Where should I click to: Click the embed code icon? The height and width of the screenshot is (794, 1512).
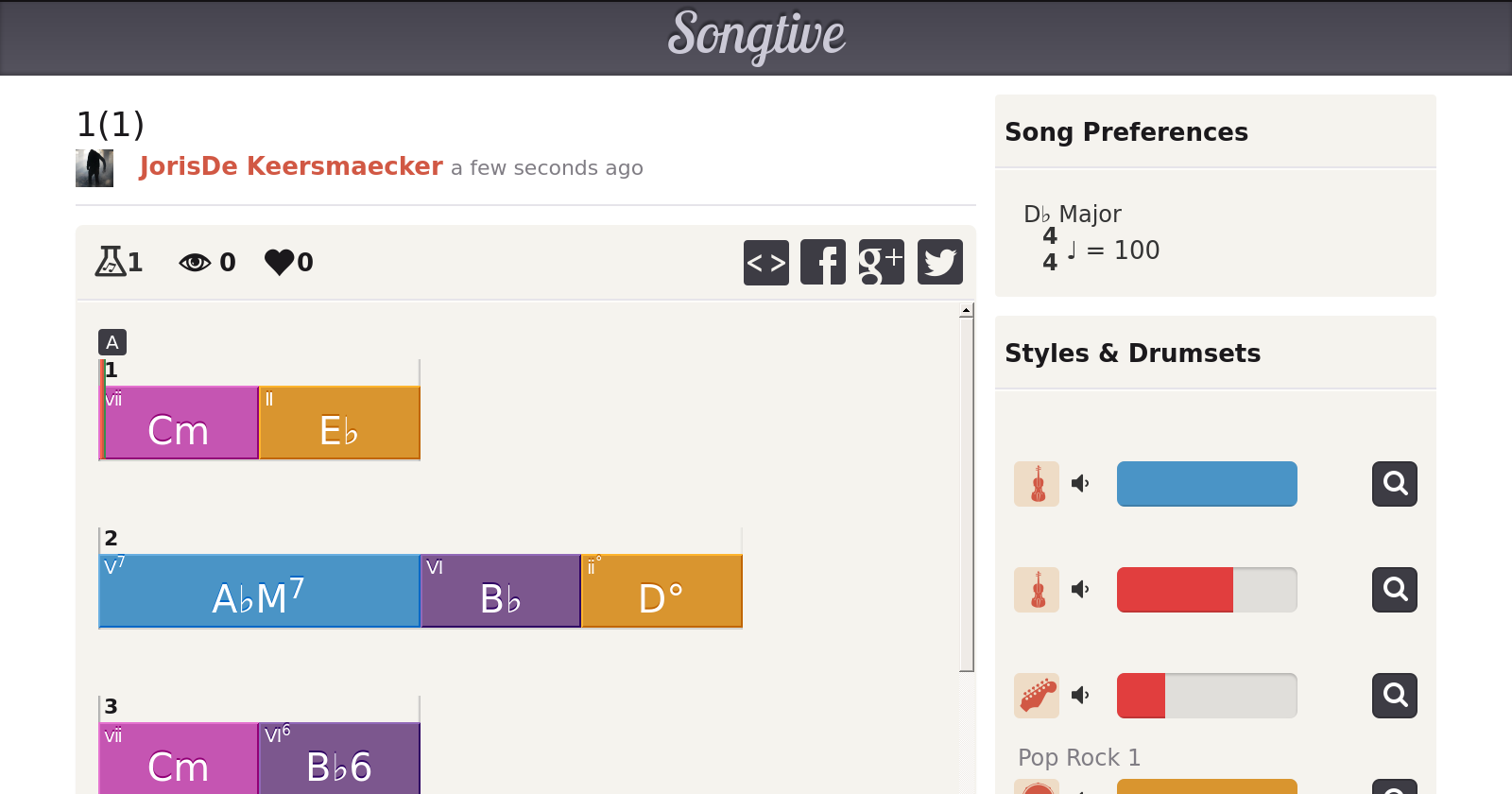click(x=765, y=262)
